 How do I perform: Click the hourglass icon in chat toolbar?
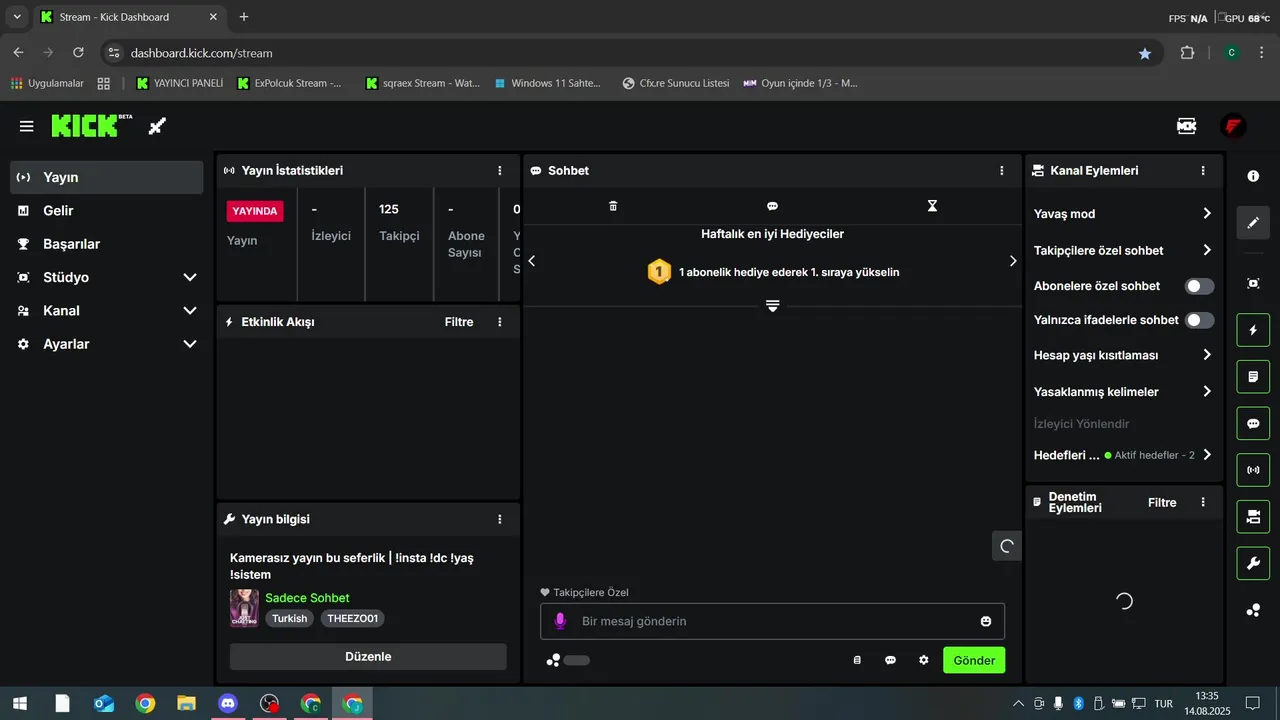click(932, 206)
